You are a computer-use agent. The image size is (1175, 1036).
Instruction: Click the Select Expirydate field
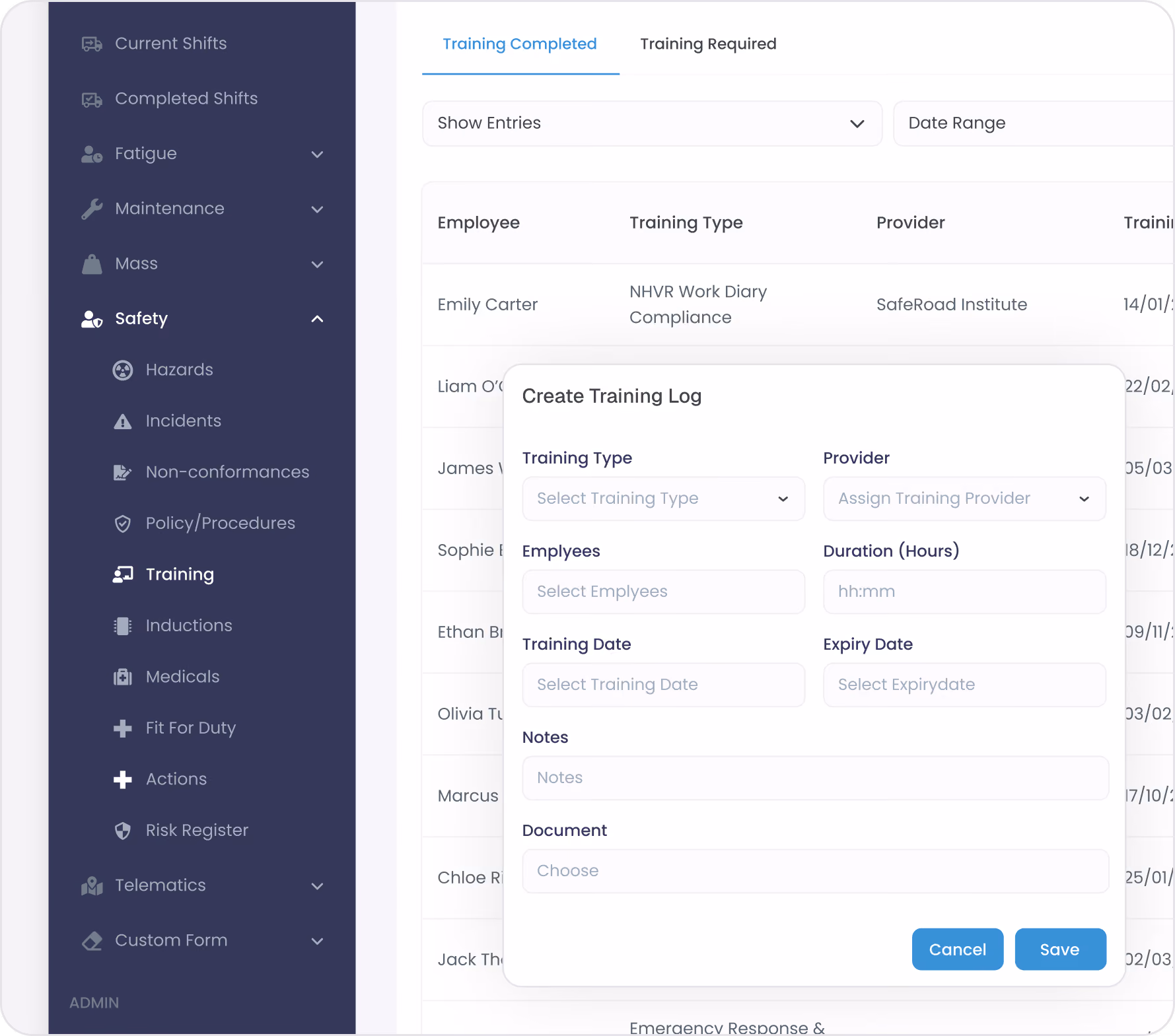click(x=965, y=685)
